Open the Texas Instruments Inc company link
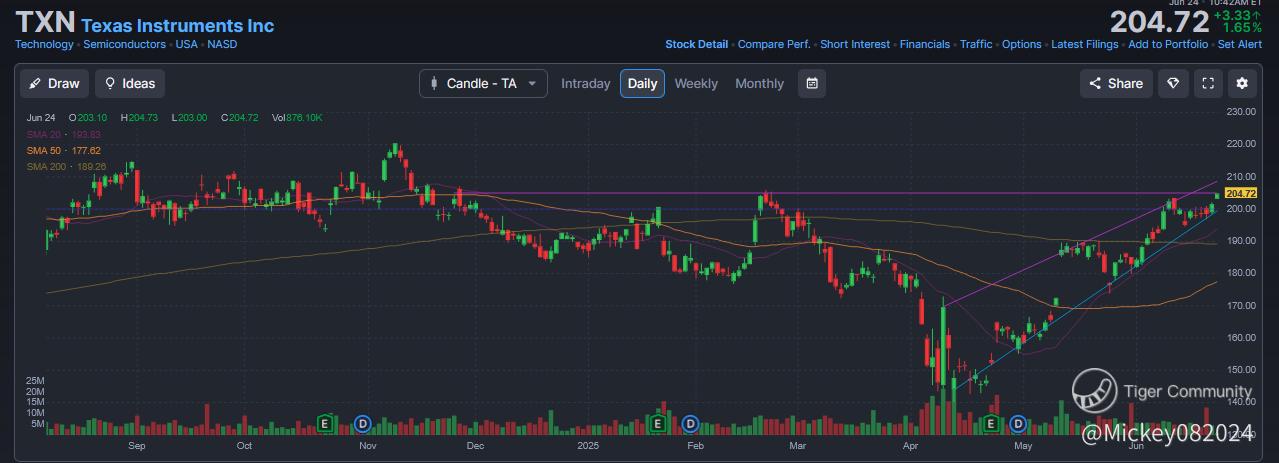The width and height of the screenshot is (1279, 463). coord(177,26)
